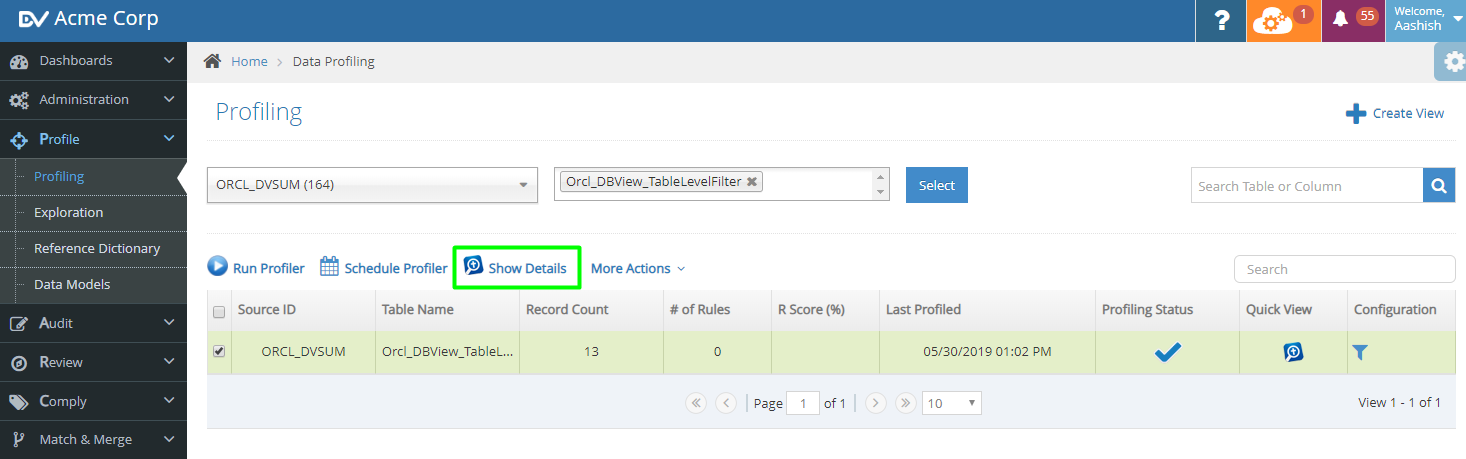
Task: Go to next page pager button
Action: click(x=876, y=403)
